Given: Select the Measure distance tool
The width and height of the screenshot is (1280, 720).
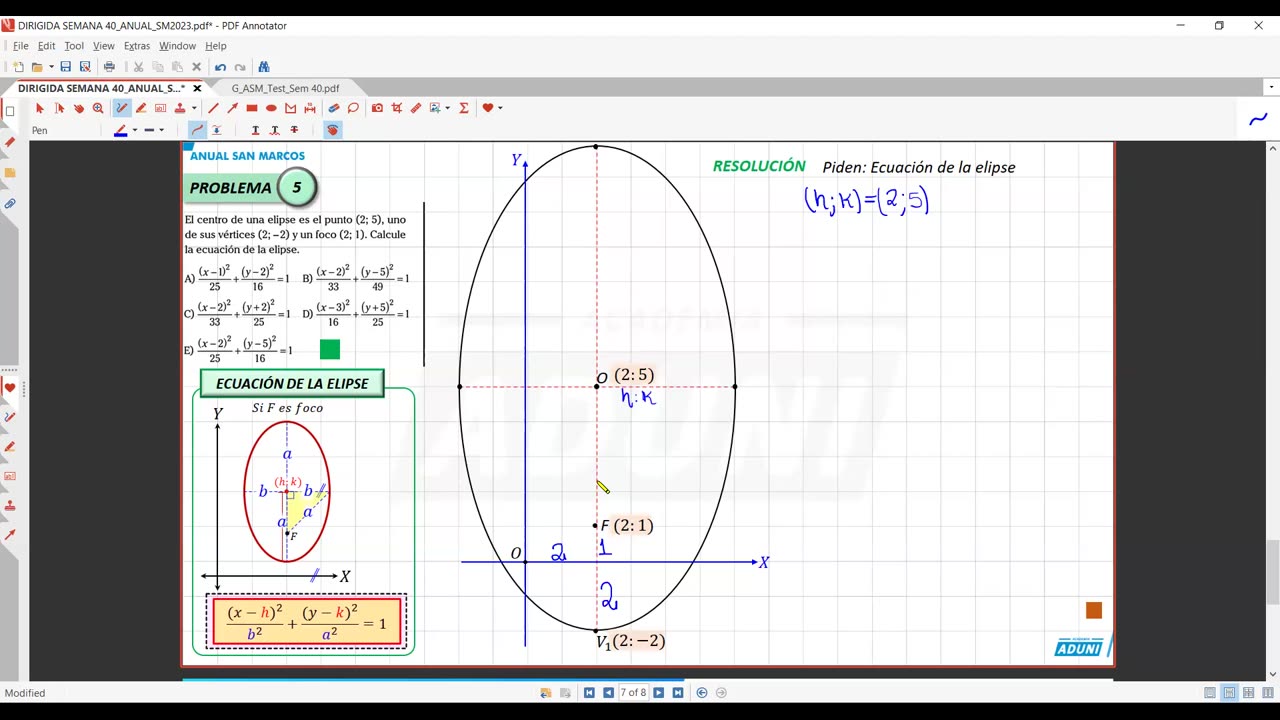Looking at the screenshot, I should [310, 108].
